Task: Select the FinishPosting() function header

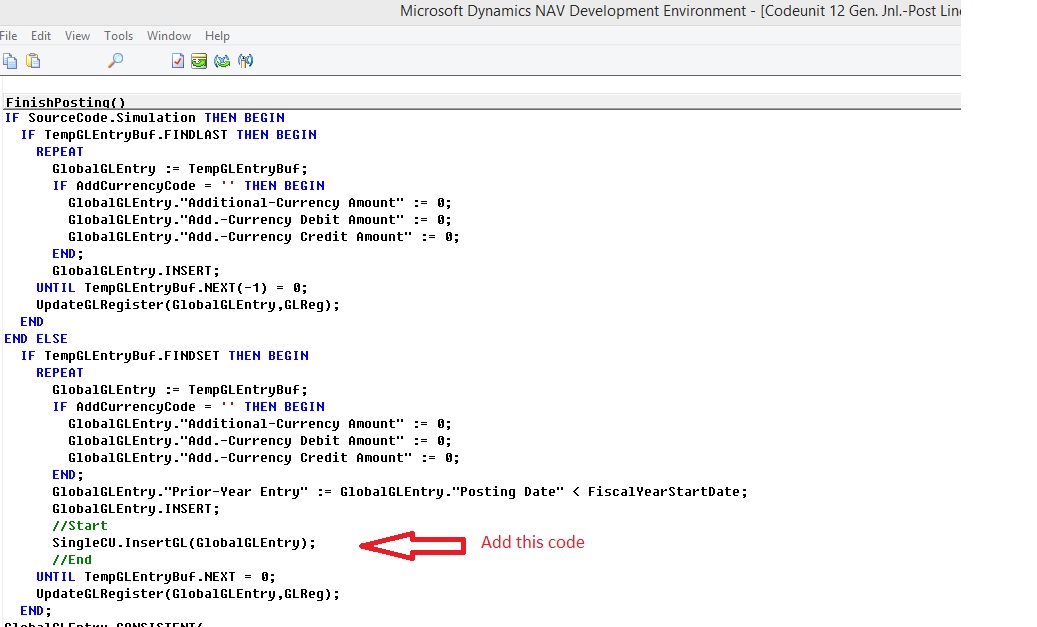Action: pos(63,102)
